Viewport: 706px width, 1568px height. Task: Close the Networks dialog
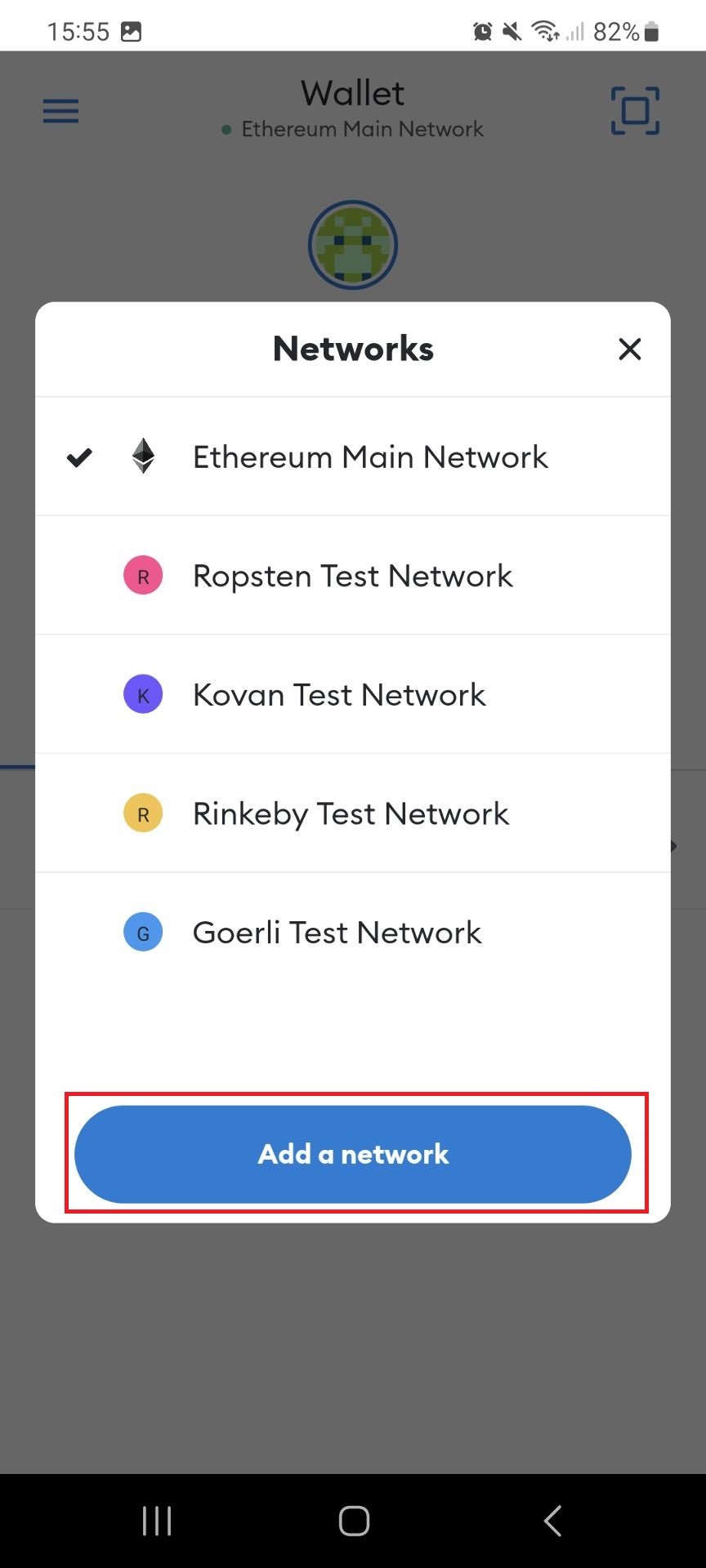click(629, 349)
